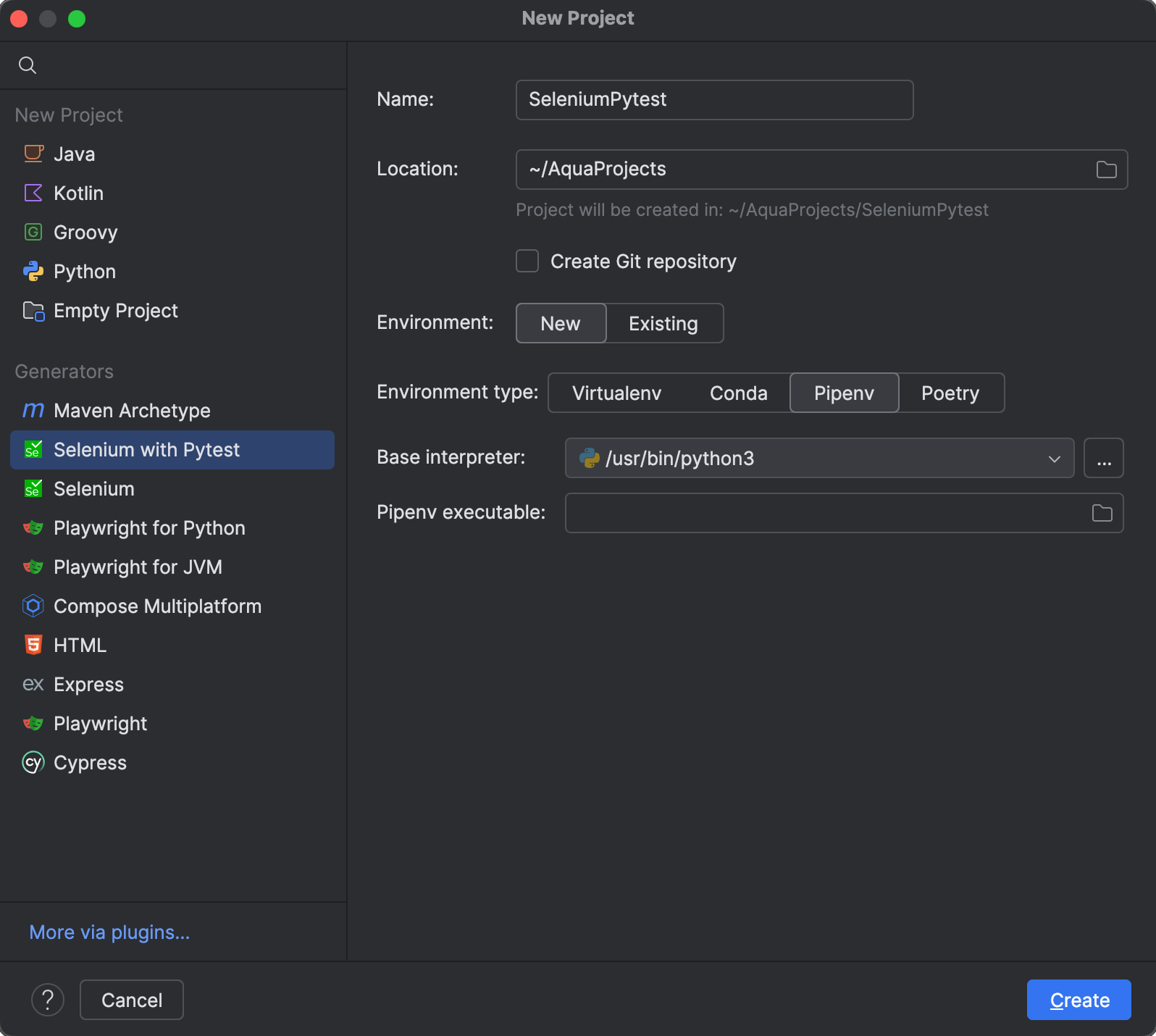Choose the Compose Multiplatform generator
This screenshot has width=1156, height=1036.
[157, 606]
